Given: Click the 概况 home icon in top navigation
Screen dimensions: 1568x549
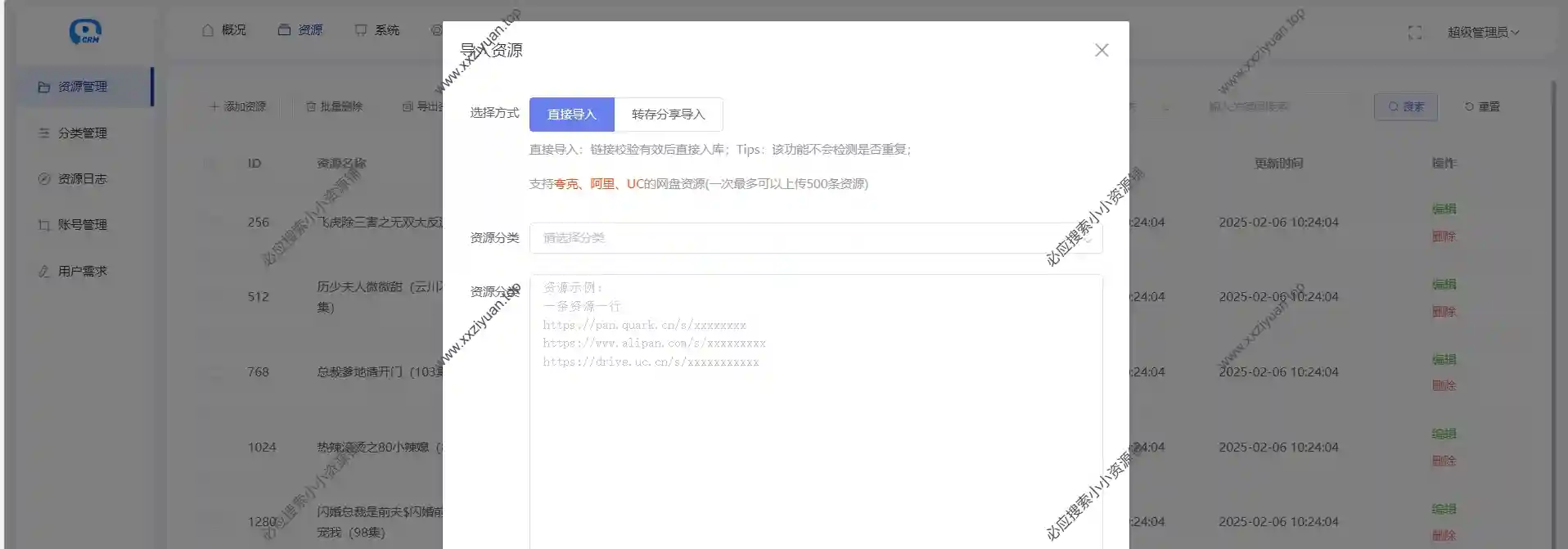Looking at the screenshot, I should (208, 30).
